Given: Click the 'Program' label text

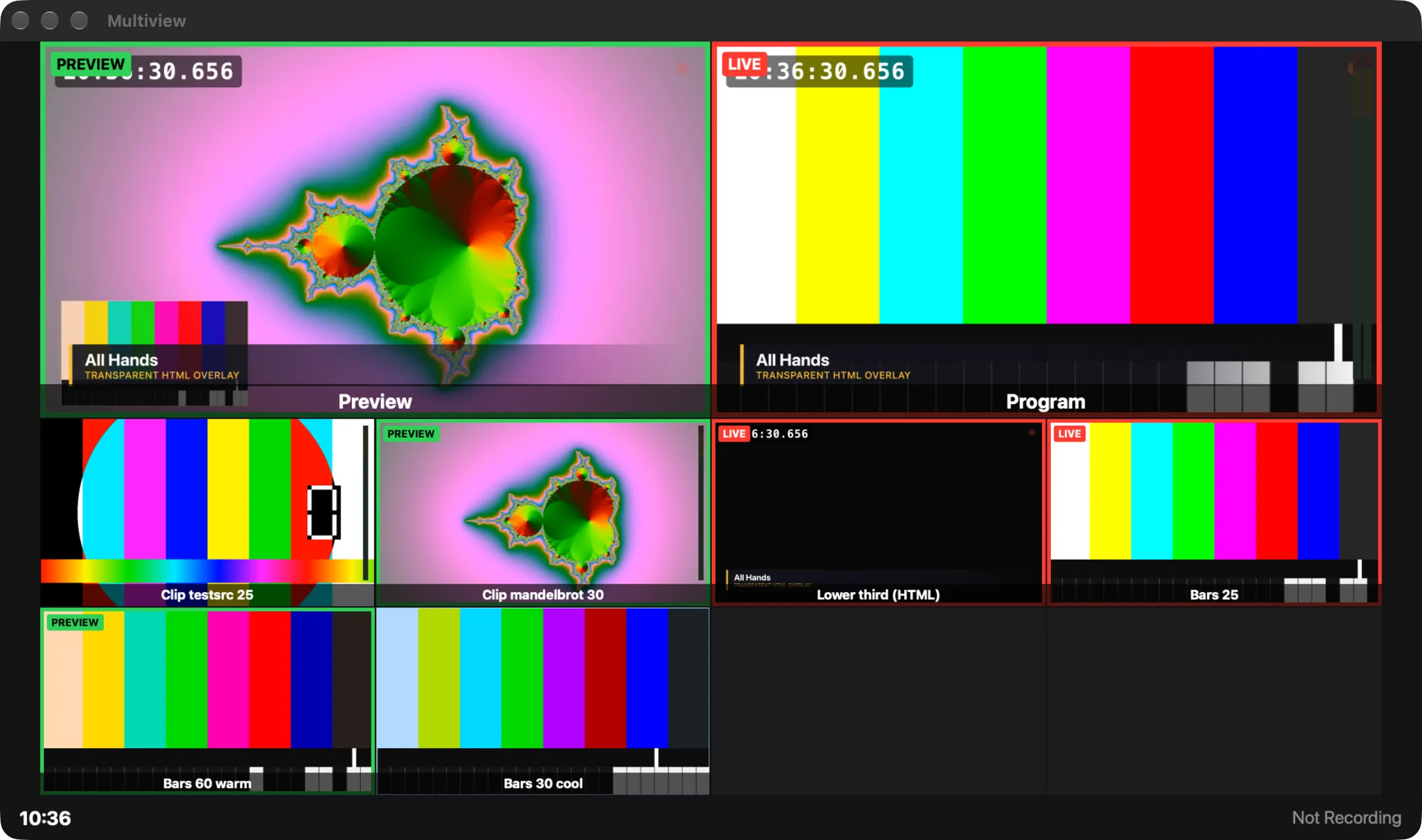Looking at the screenshot, I should click(x=1046, y=402).
